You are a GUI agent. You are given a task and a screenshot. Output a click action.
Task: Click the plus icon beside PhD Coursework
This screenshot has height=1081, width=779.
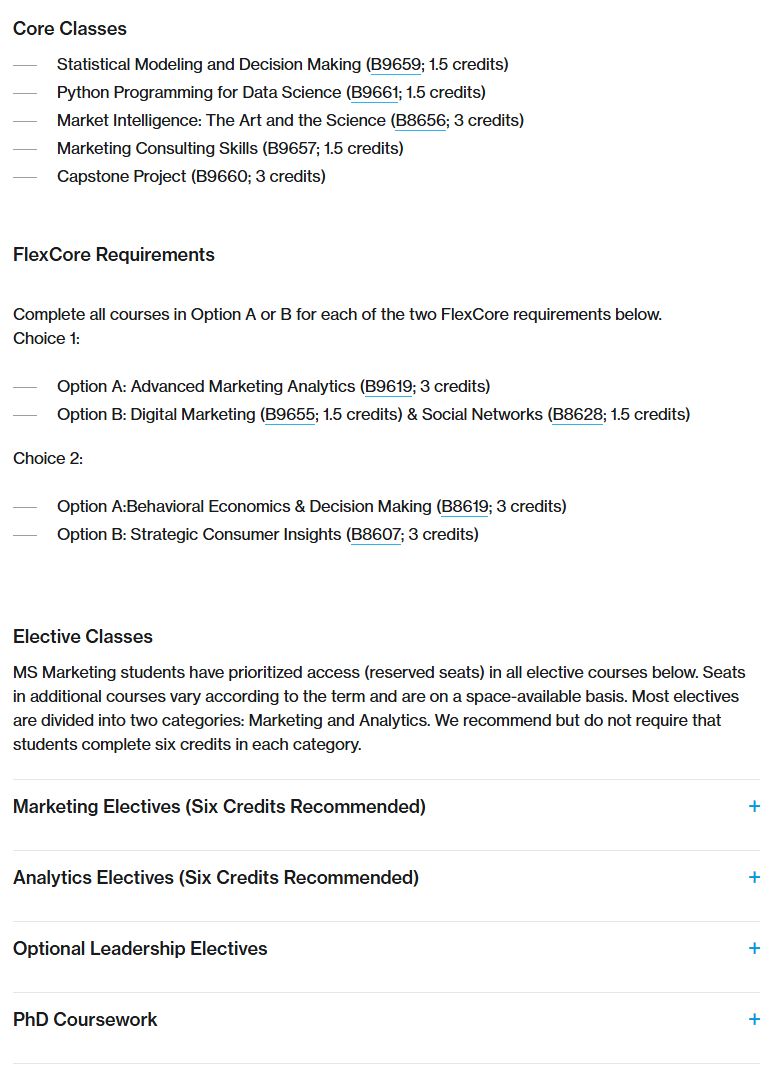(754, 1020)
